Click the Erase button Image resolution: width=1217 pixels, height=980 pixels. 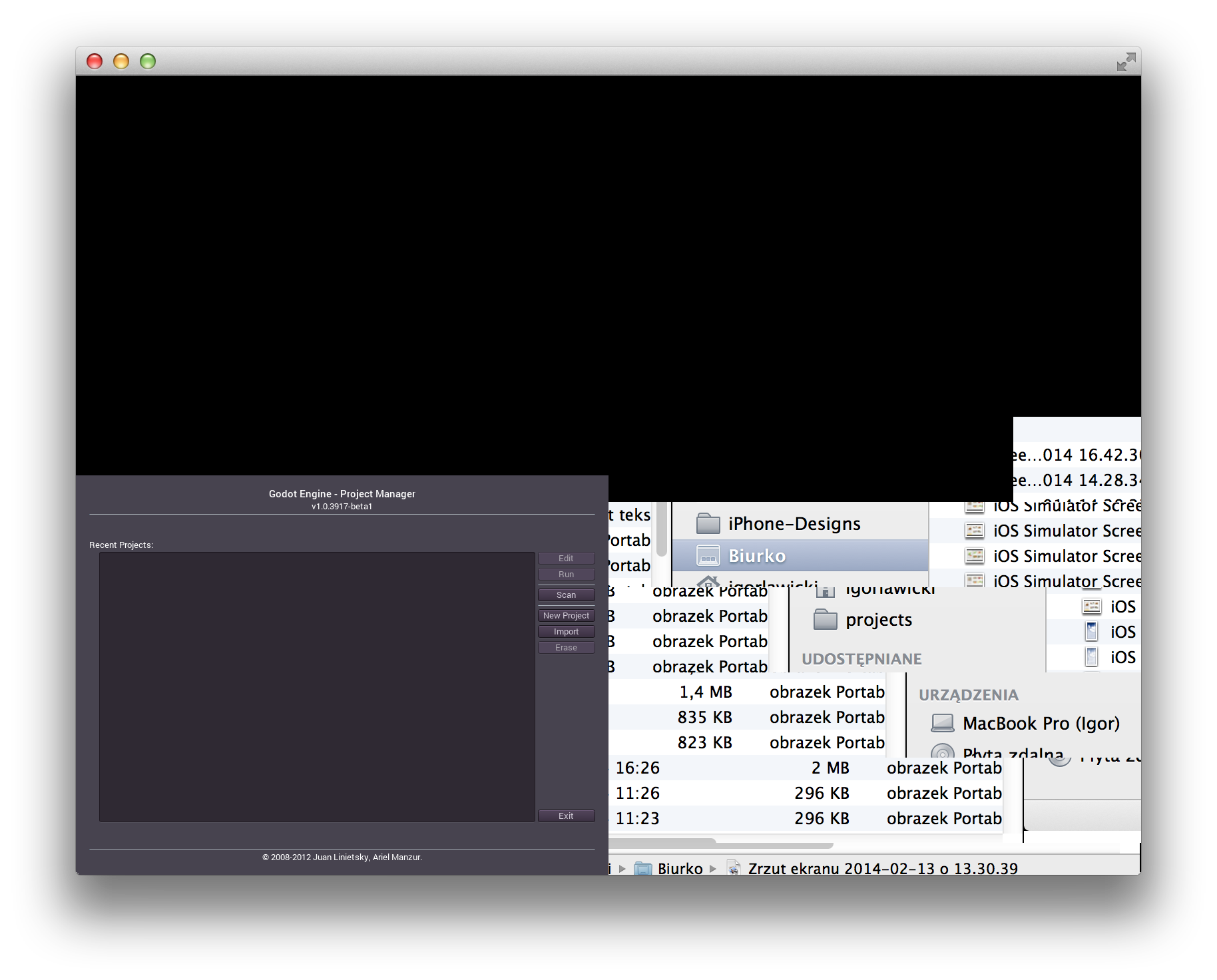point(566,647)
